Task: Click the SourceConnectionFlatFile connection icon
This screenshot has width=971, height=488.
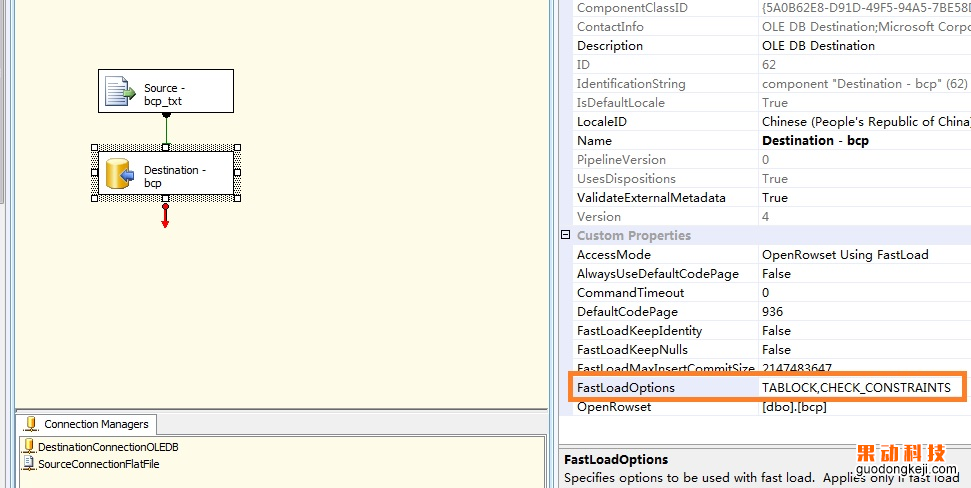Action: tap(29, 464)
